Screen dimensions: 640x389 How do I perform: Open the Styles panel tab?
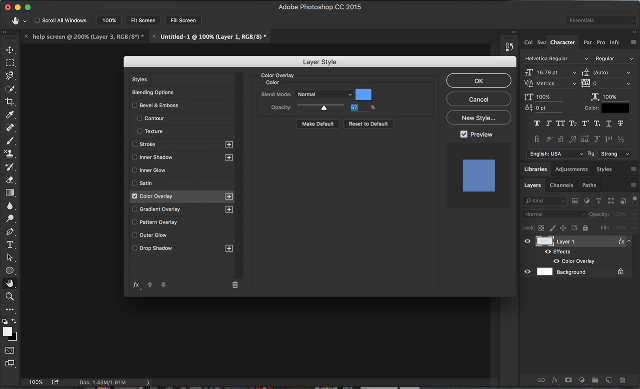[x=604, y=169]
